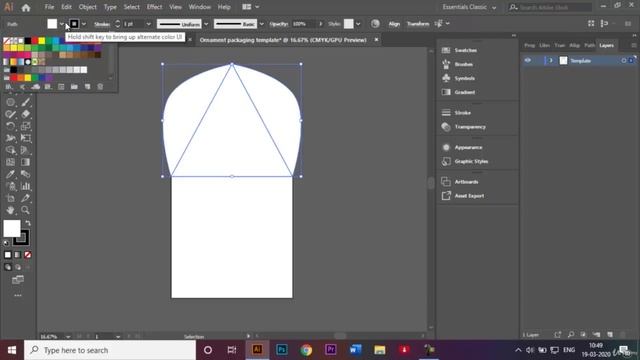The height and width of the screenshot is (360, 640).
Task: Select the Rotate tool
Action: [11, 126]
